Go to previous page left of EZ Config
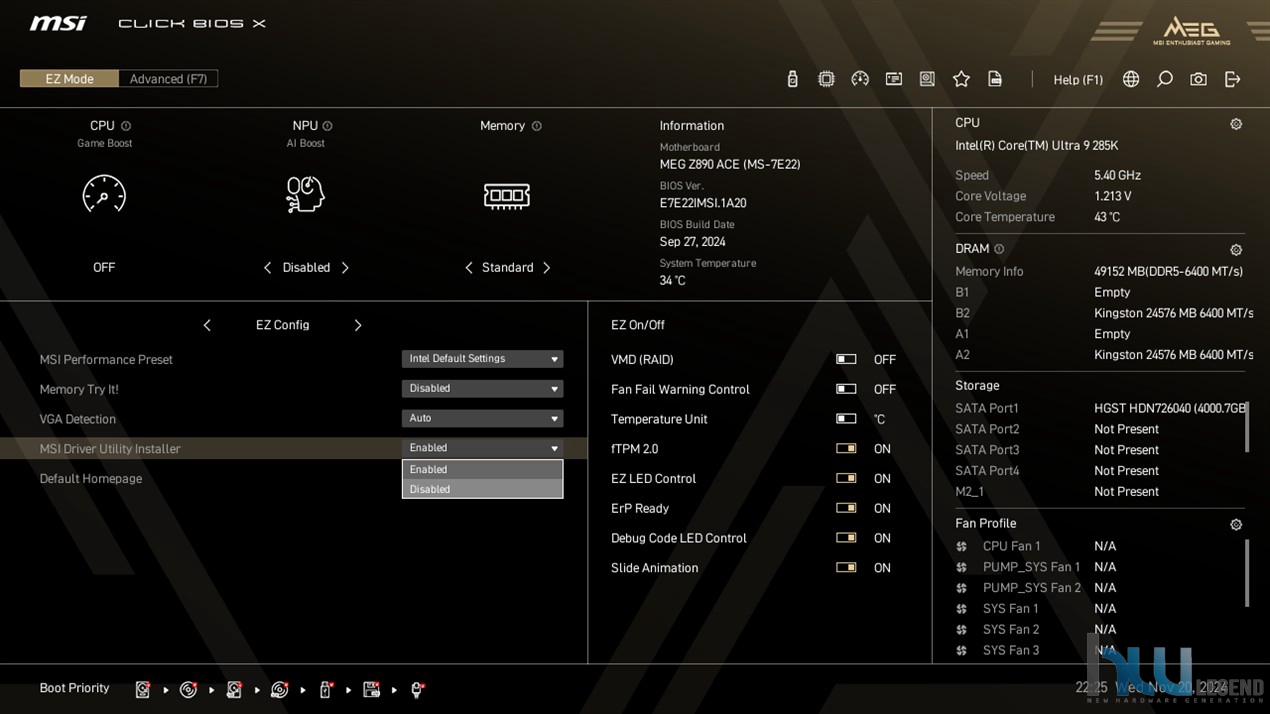The width and height of the screenshot is (1270, 714). [207, 325]
